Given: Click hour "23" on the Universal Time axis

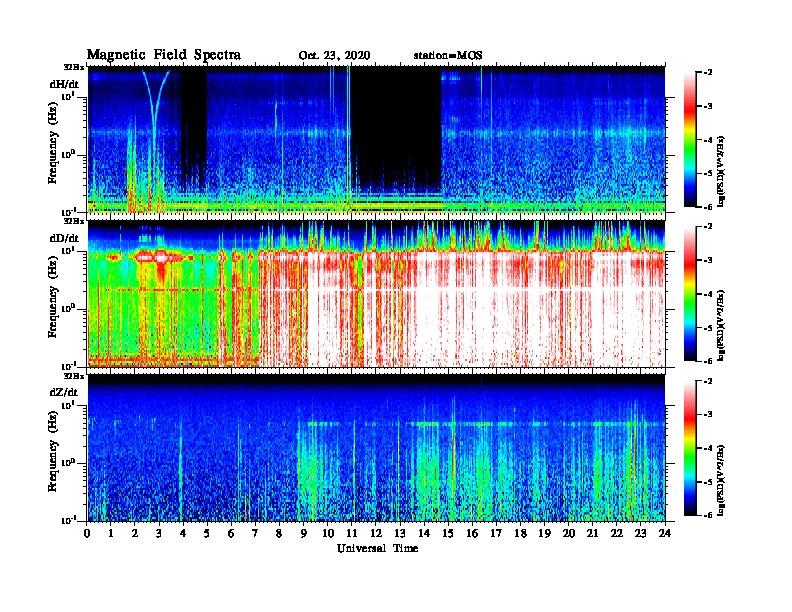Looking at the screenshot, I should tap(640, 534).
